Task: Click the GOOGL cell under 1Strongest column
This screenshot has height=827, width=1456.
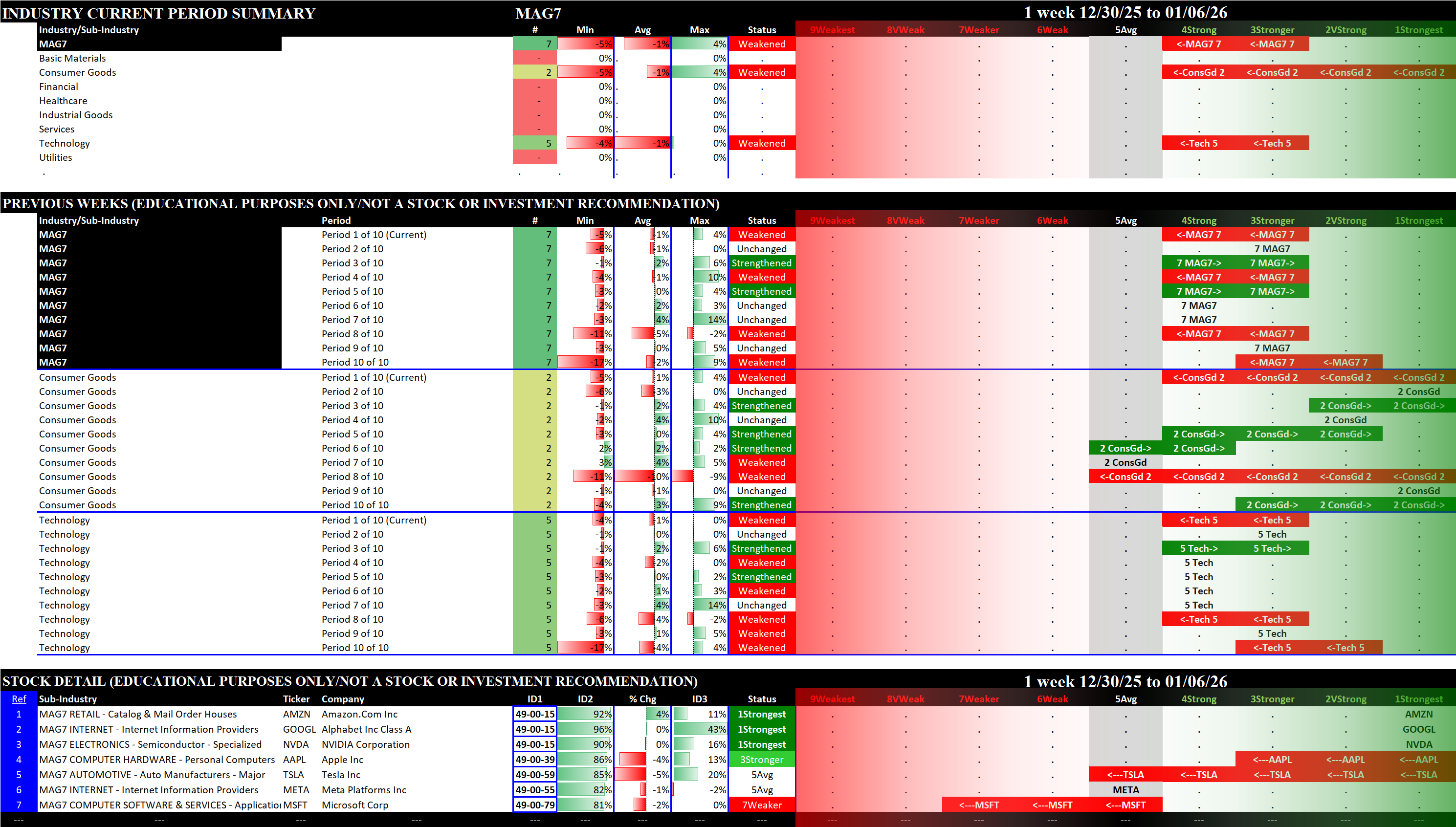Action: pyautogui.click(x=1418, y=729)
